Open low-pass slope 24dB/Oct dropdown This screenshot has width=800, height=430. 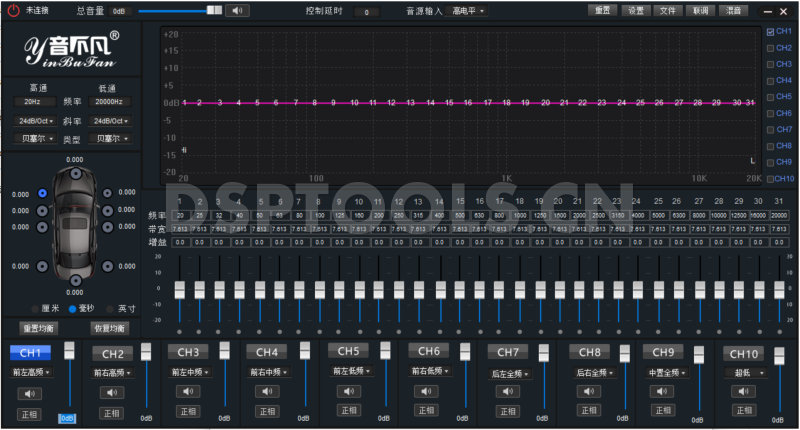click(x=110, y=121)
